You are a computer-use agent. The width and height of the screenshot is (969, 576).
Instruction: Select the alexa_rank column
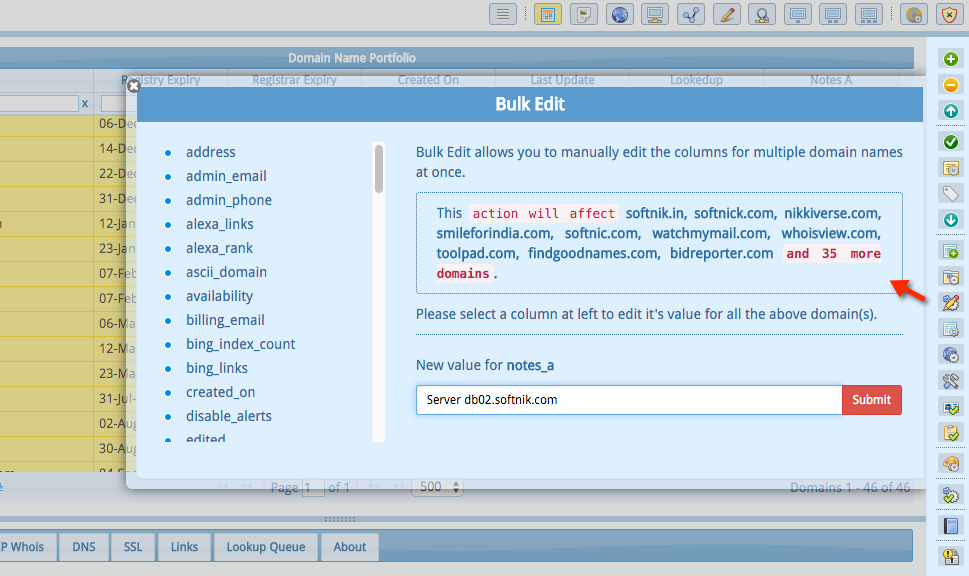point(219,248)
